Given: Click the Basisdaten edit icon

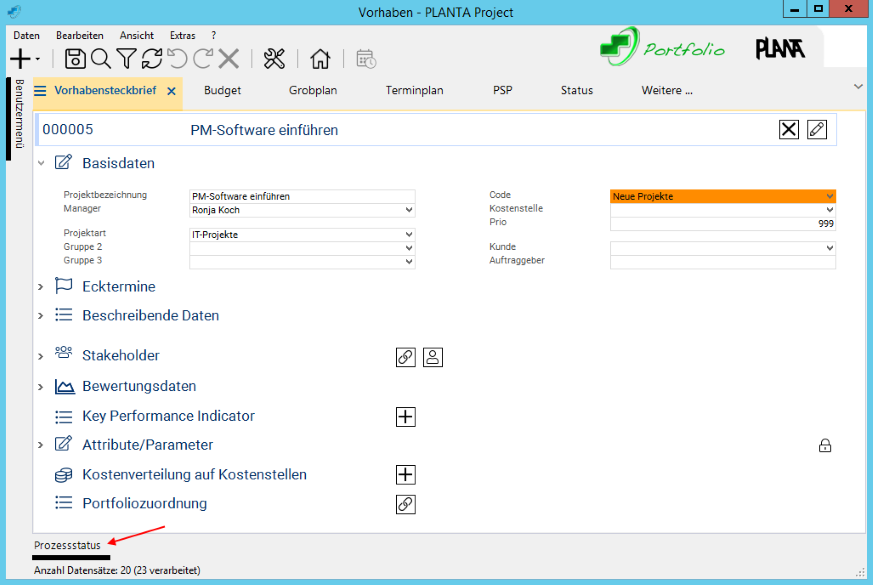Looking at the screenshot, I should pos(63,162).
